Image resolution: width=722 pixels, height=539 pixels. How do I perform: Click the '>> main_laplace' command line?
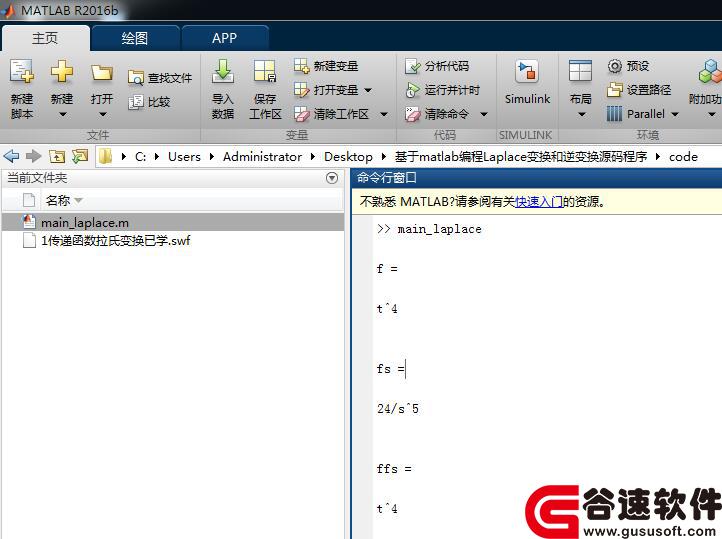(x=429, y=229)
